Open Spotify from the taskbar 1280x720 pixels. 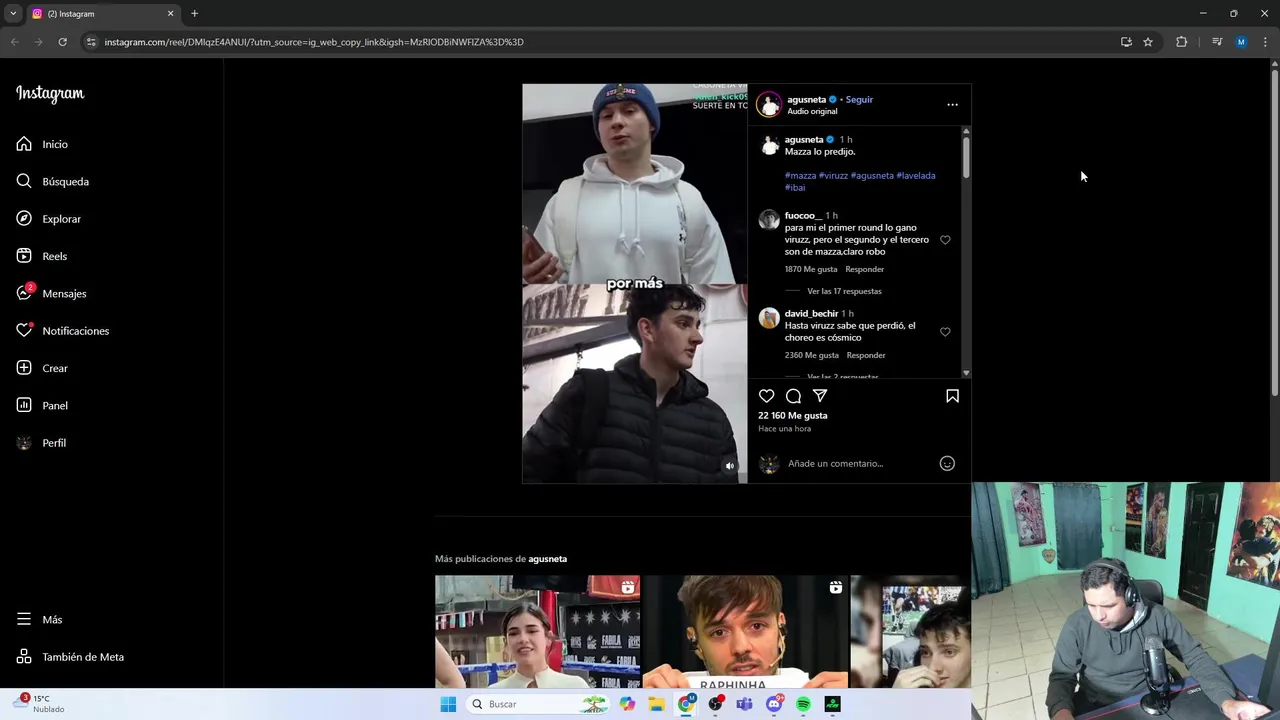[x=803, y=704]
